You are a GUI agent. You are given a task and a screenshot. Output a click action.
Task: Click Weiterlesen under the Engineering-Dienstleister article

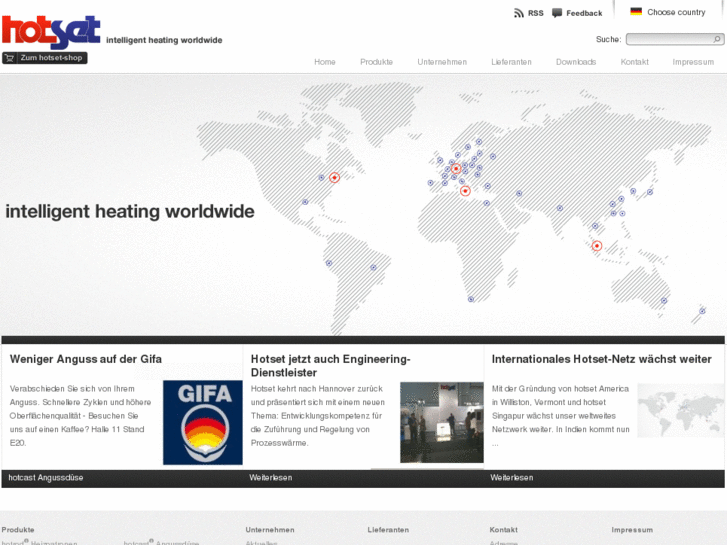(271, 478)
